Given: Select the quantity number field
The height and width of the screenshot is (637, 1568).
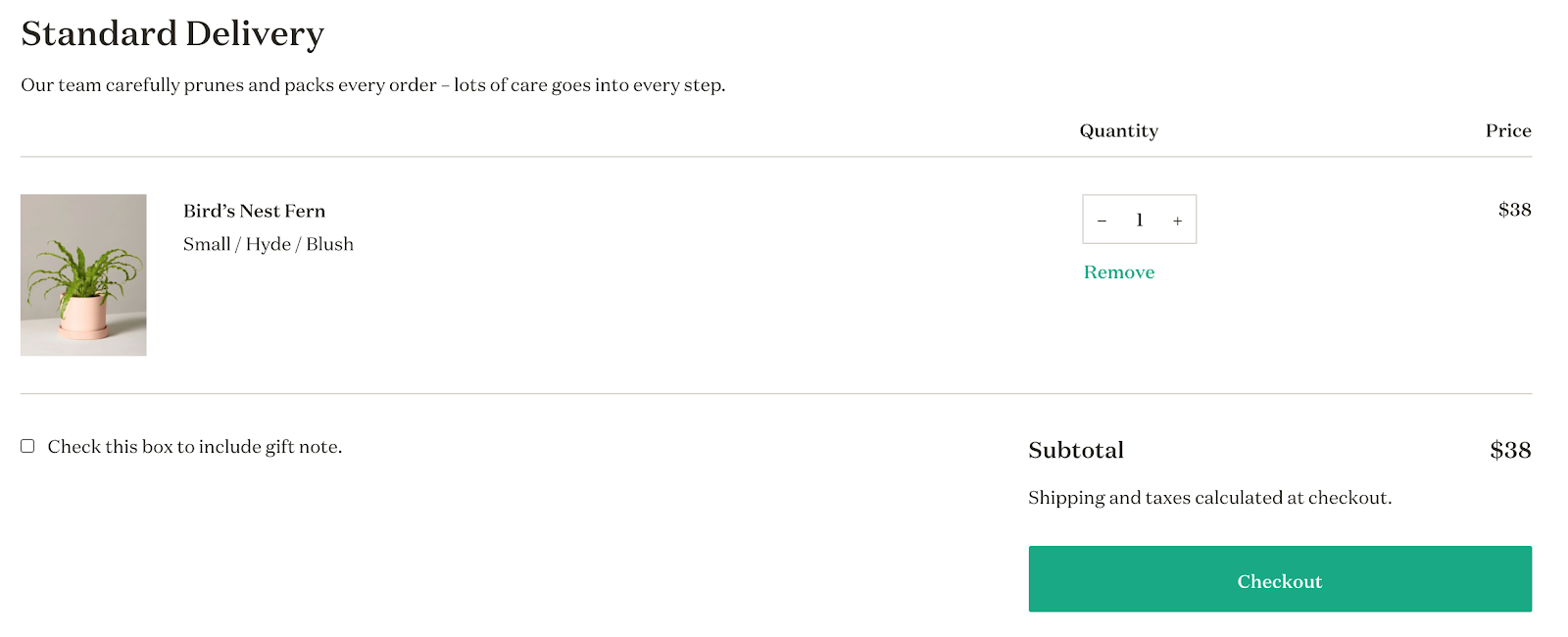Looking at the screenshot, I should 1140,220.
